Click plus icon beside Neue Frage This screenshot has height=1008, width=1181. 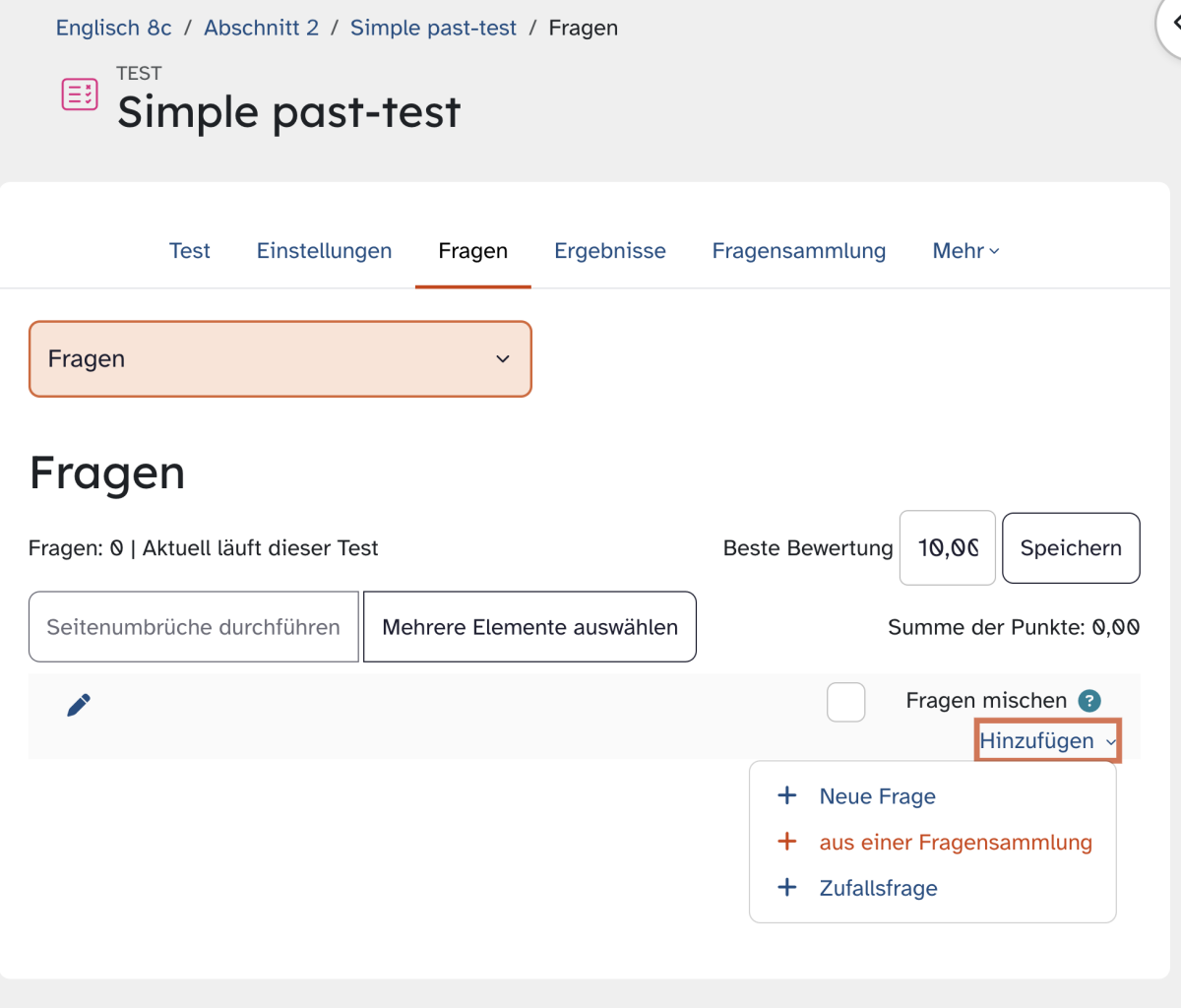(787, 795)
